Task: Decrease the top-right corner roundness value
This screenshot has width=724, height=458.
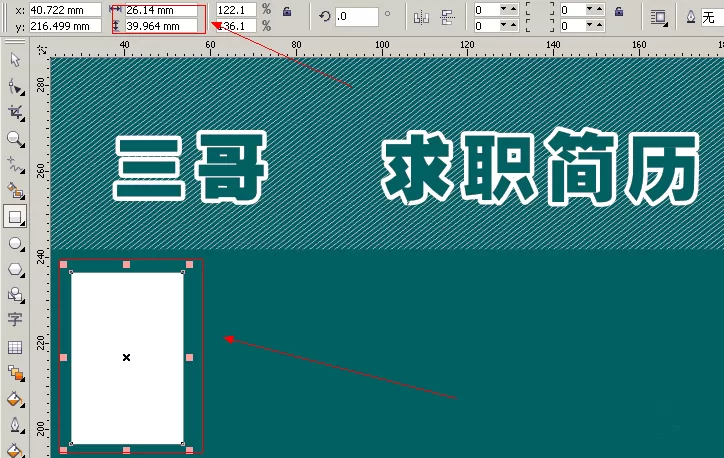Action: click(x=590, y=9)
